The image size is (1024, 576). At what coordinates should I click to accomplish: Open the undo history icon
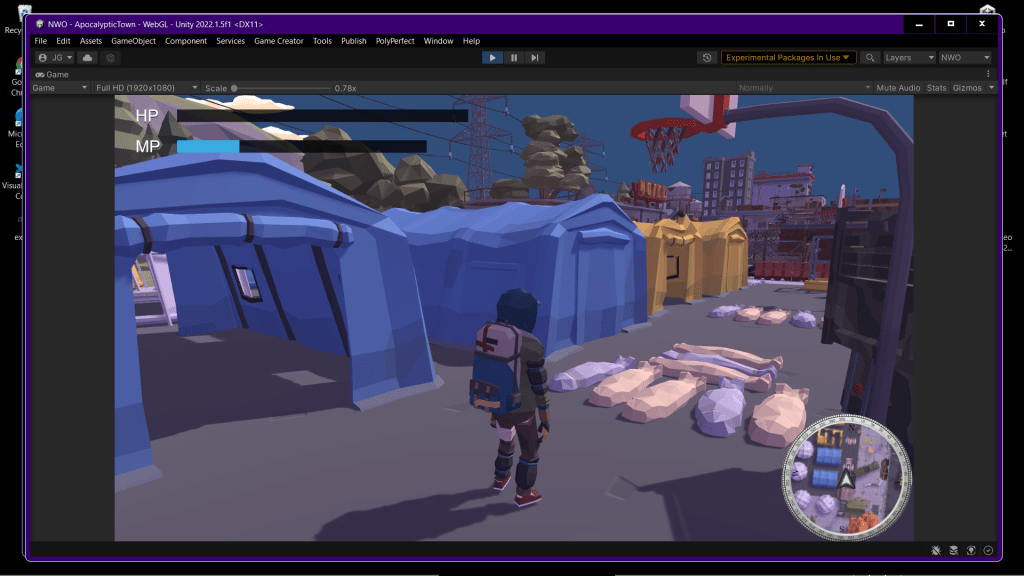(x=708, y=58)
